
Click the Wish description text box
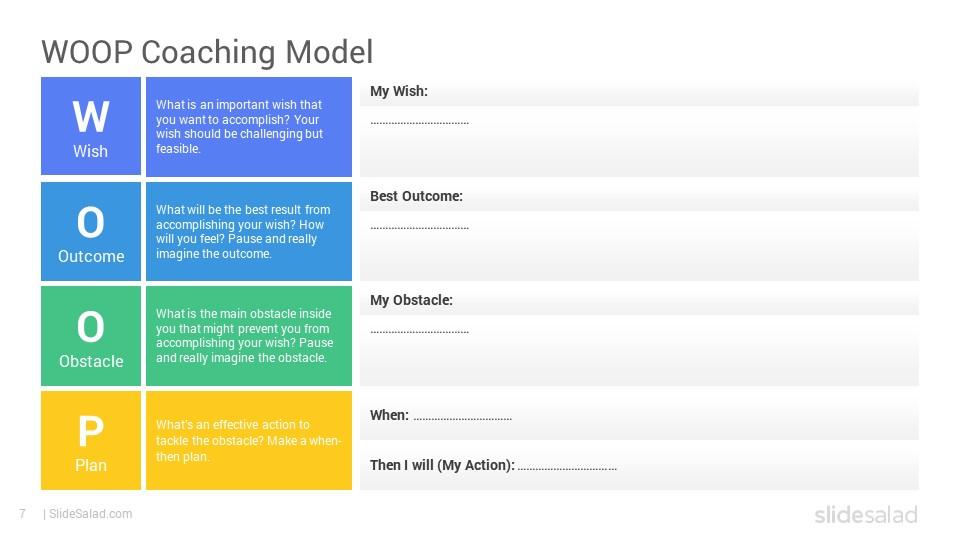pos(249,126)
